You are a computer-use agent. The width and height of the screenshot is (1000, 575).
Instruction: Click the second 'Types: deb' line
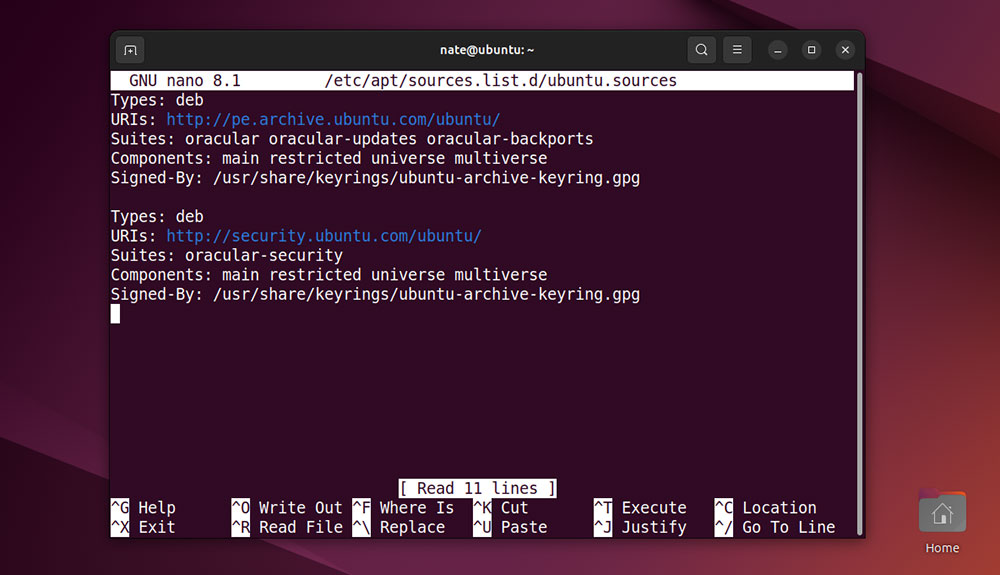coord(157,217)
